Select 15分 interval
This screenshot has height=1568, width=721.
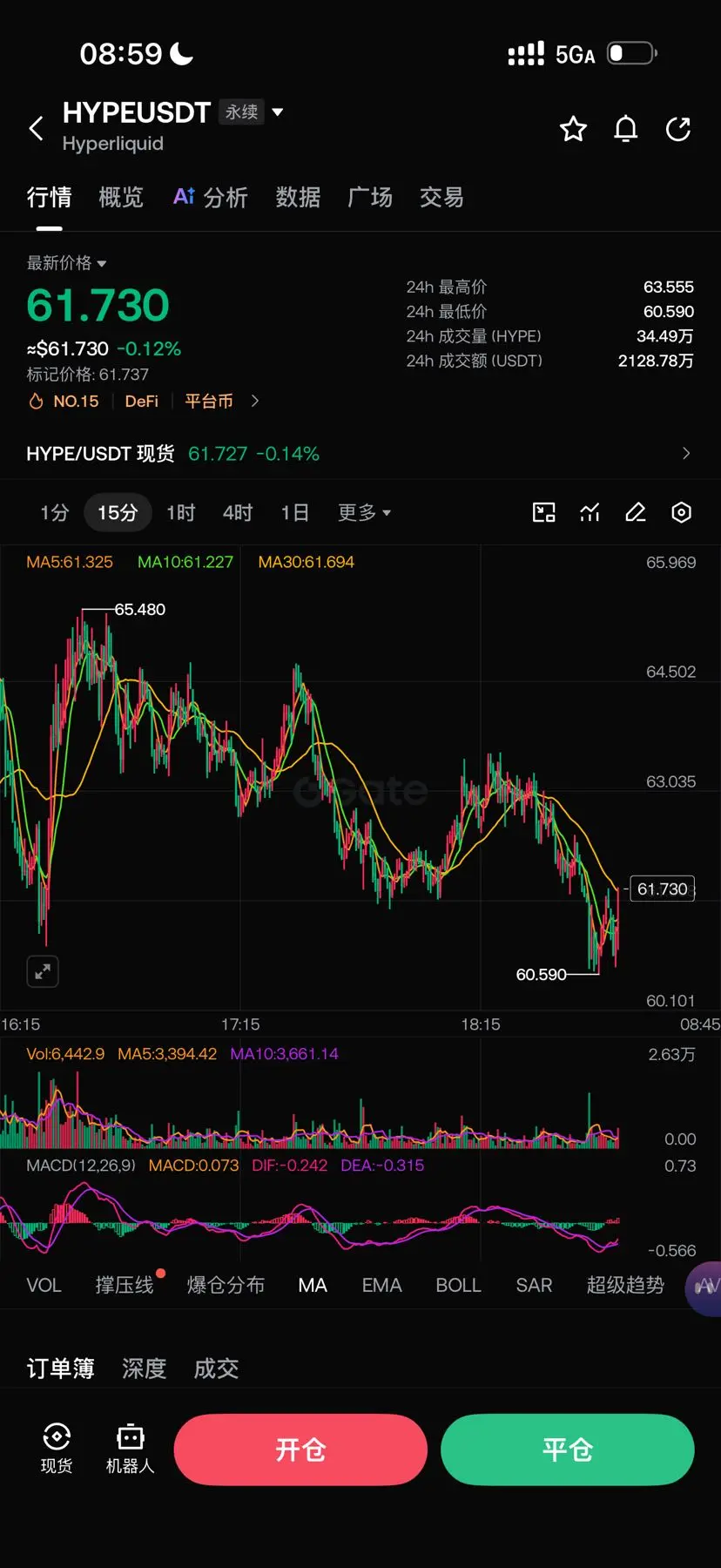point(118,512)
